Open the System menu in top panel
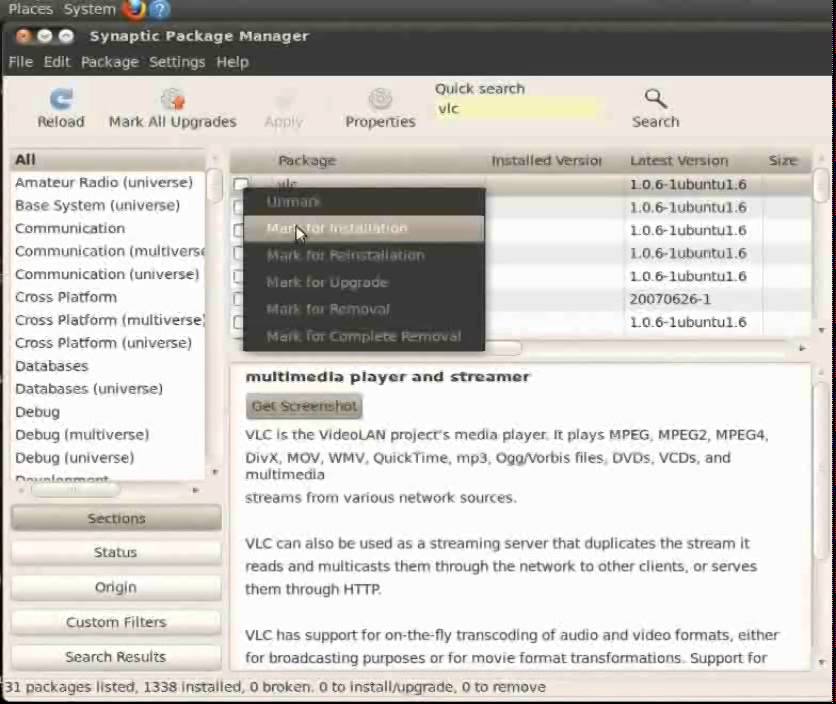 tap(90, 9)
